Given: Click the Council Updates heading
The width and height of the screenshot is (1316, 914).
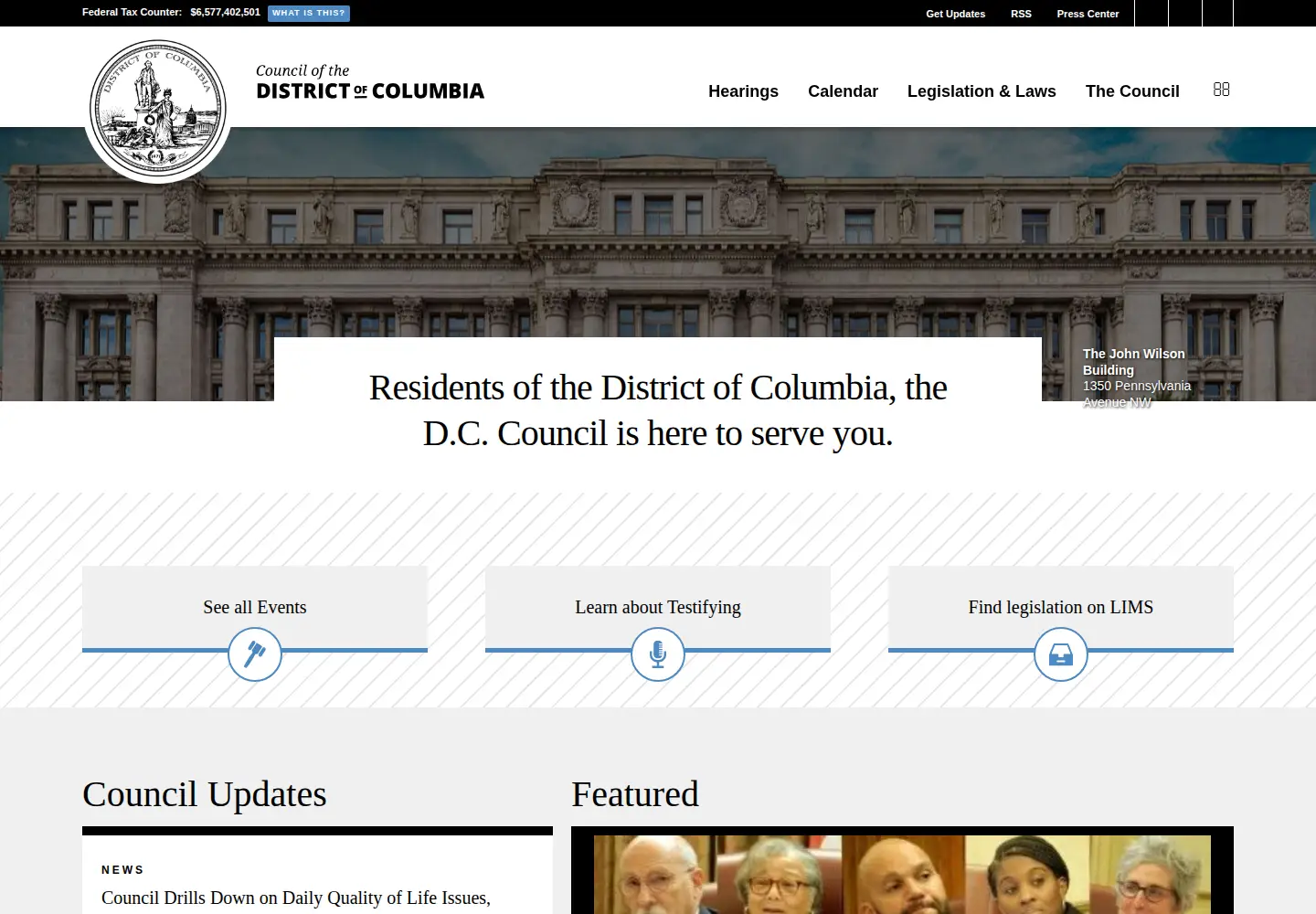Looking at the screenshot, I should click(205, 794).
